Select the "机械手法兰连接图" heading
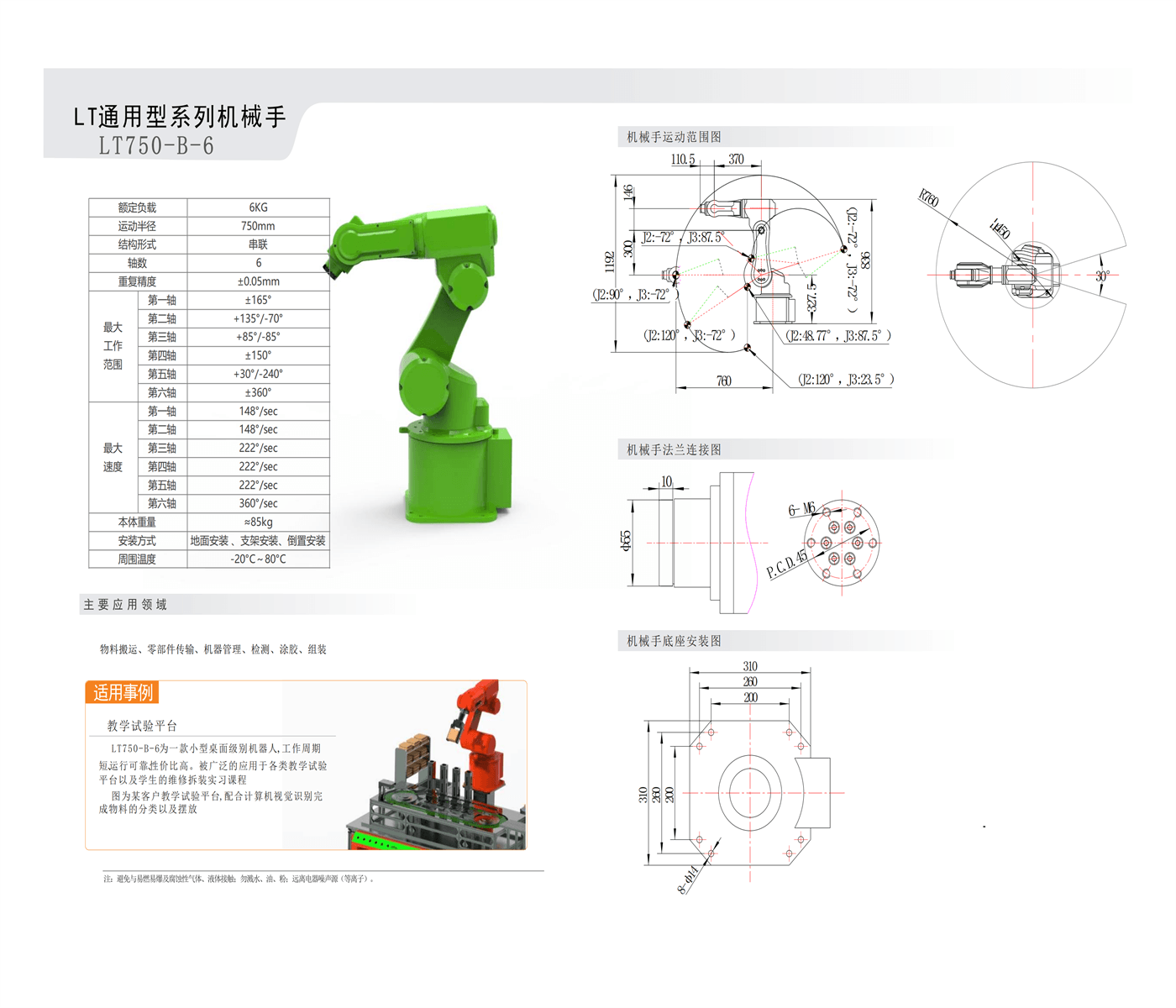This screenshot has width=1176, height=1008. 674,449
